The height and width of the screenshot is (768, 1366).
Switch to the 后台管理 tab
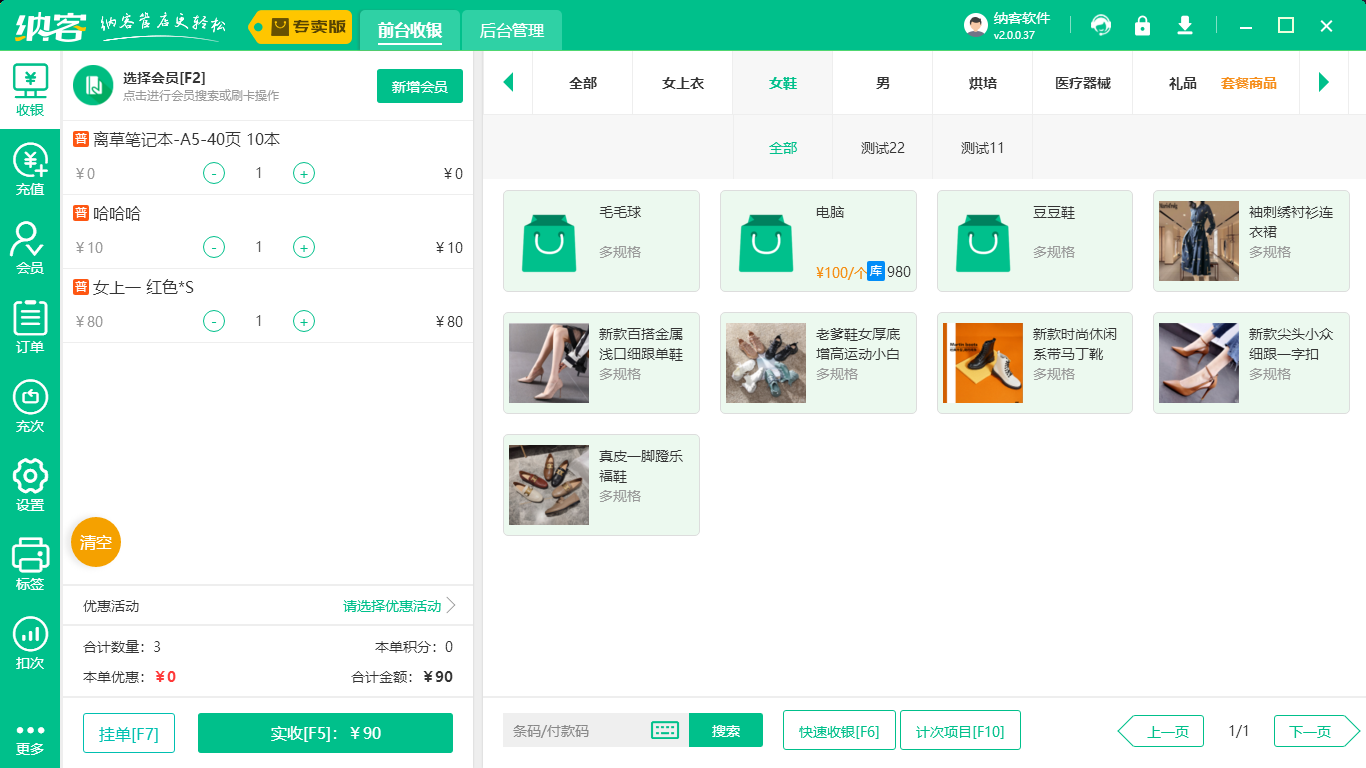pyautogui.click(x=512, y=30)
